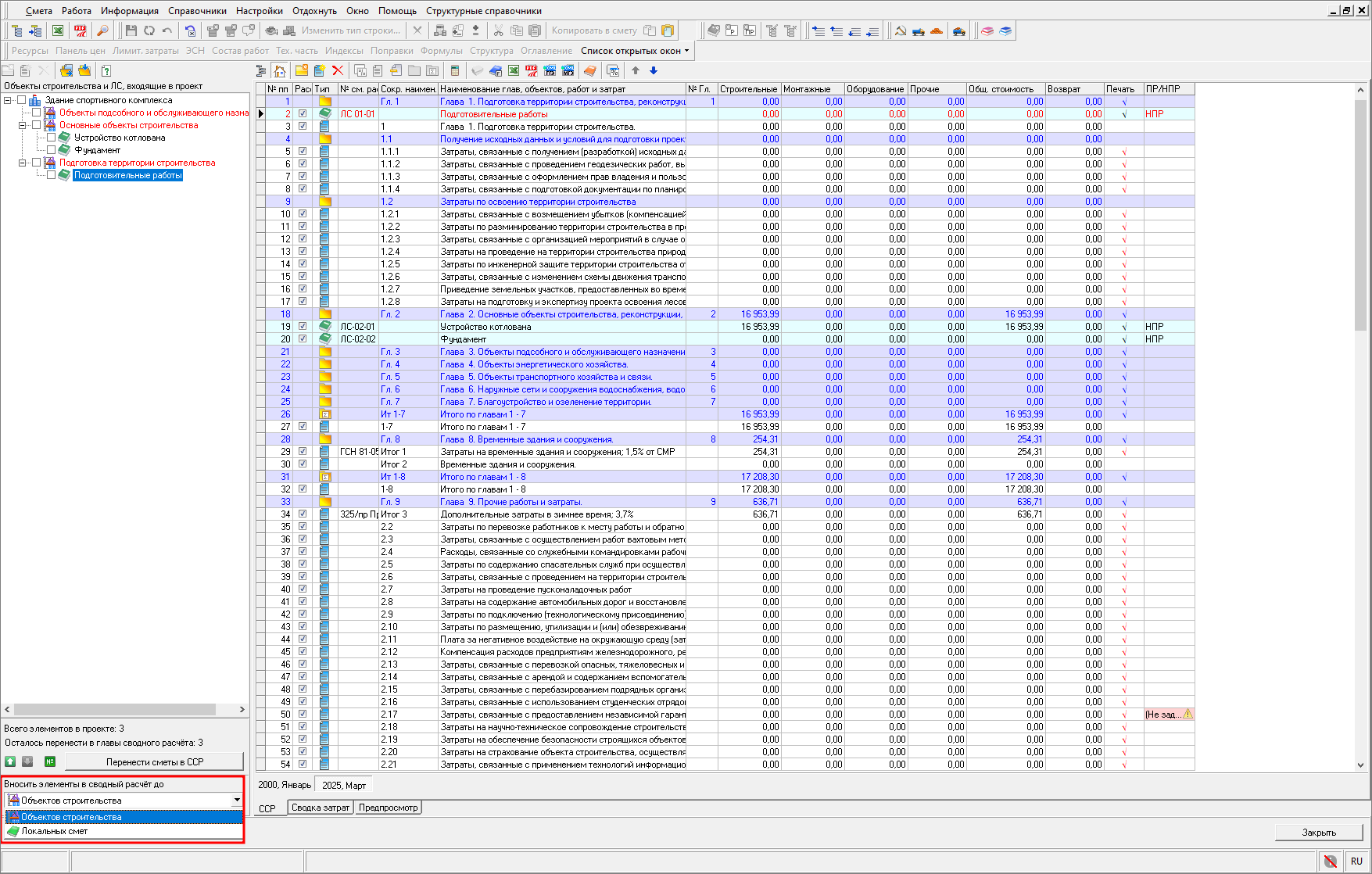Open the Настройки menu
Image resolution: width=1372 pixels, height=874 pixels.
259,11
